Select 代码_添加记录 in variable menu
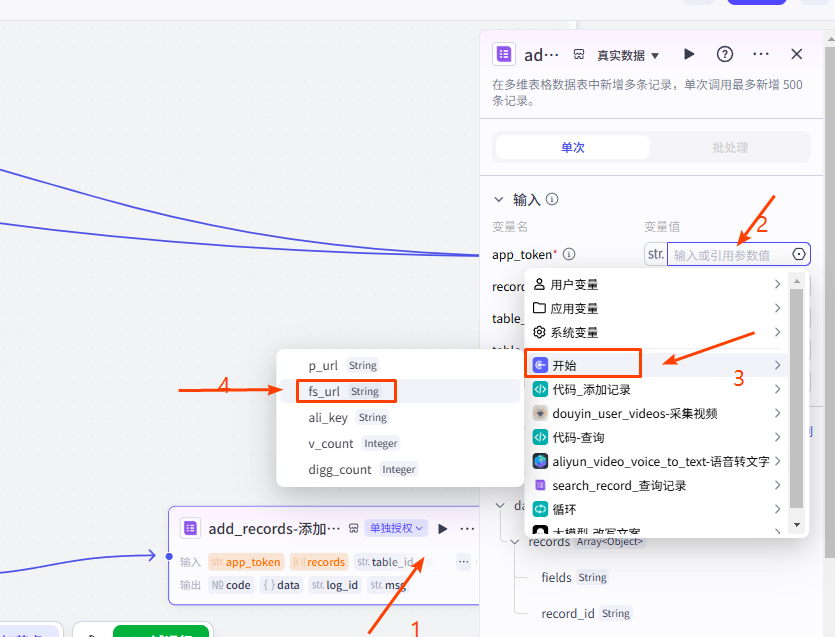 (657, 389)
